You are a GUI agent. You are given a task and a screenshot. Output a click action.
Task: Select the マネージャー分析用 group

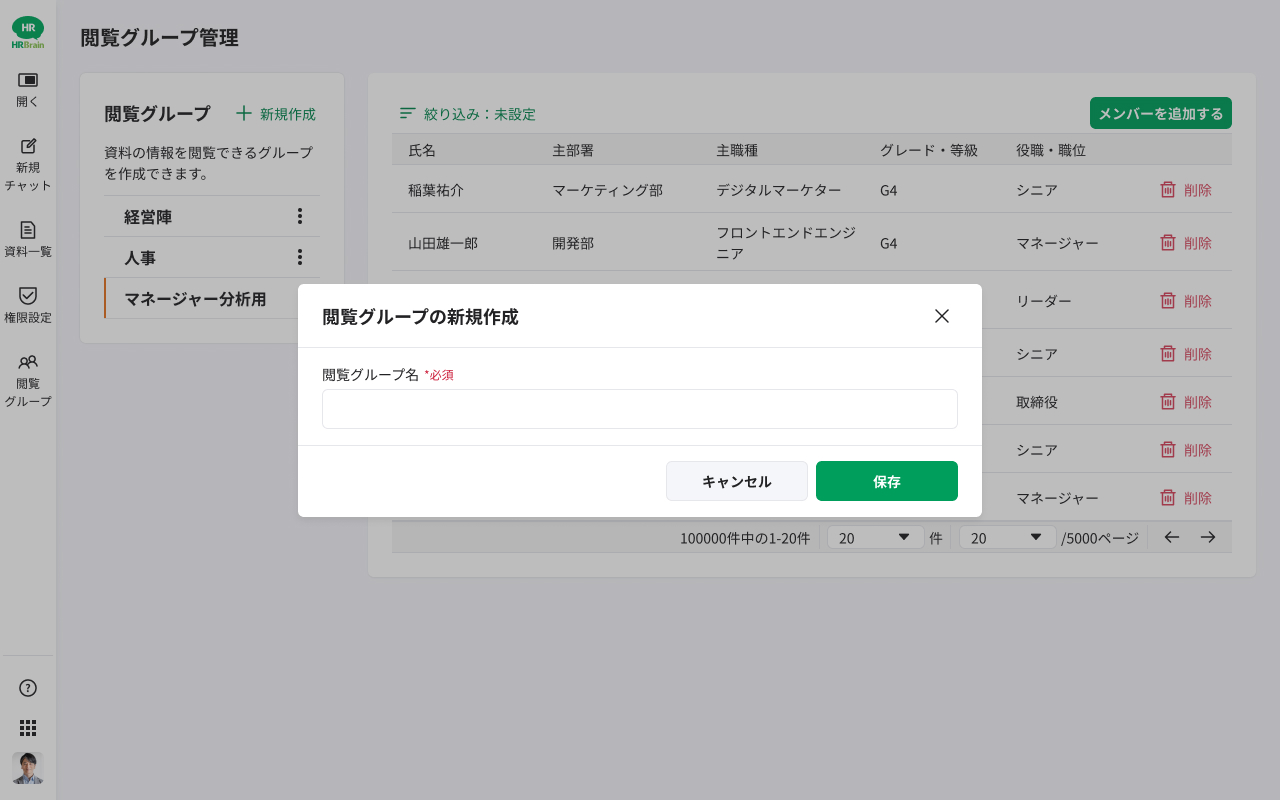[x=195, y=298]
